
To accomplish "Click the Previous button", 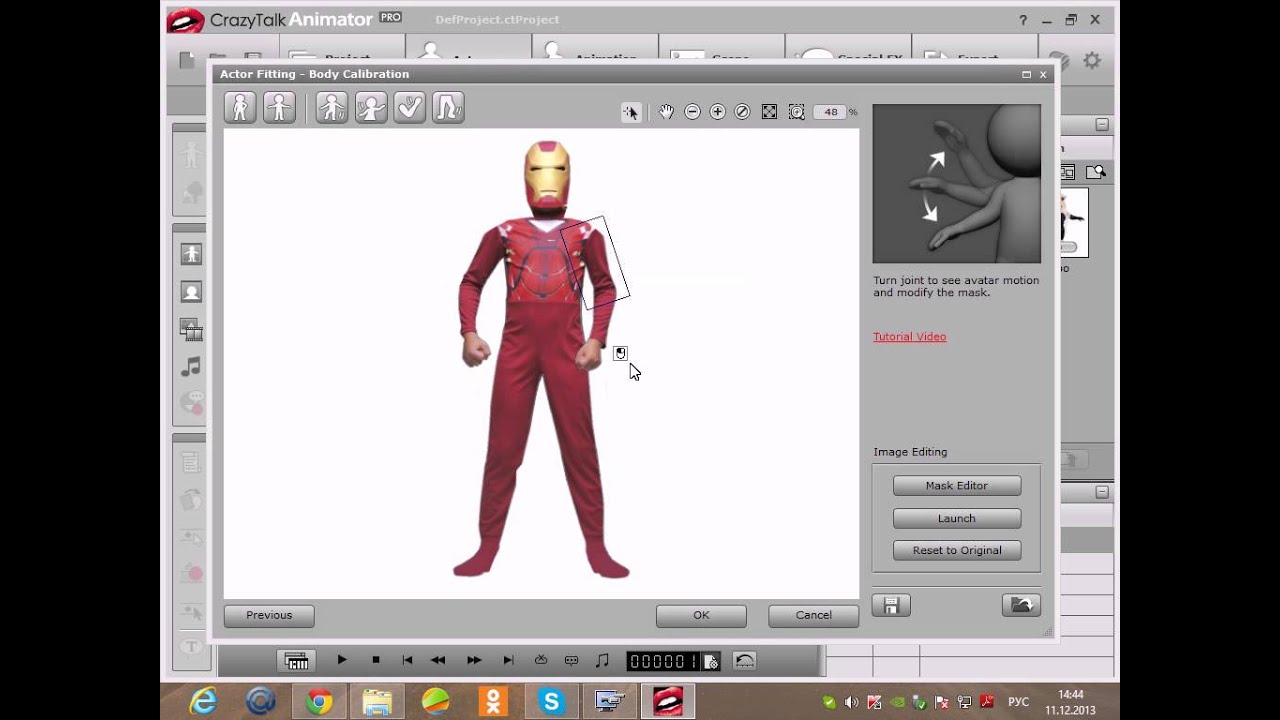I will pyautogui.click(x=269, y=615).
